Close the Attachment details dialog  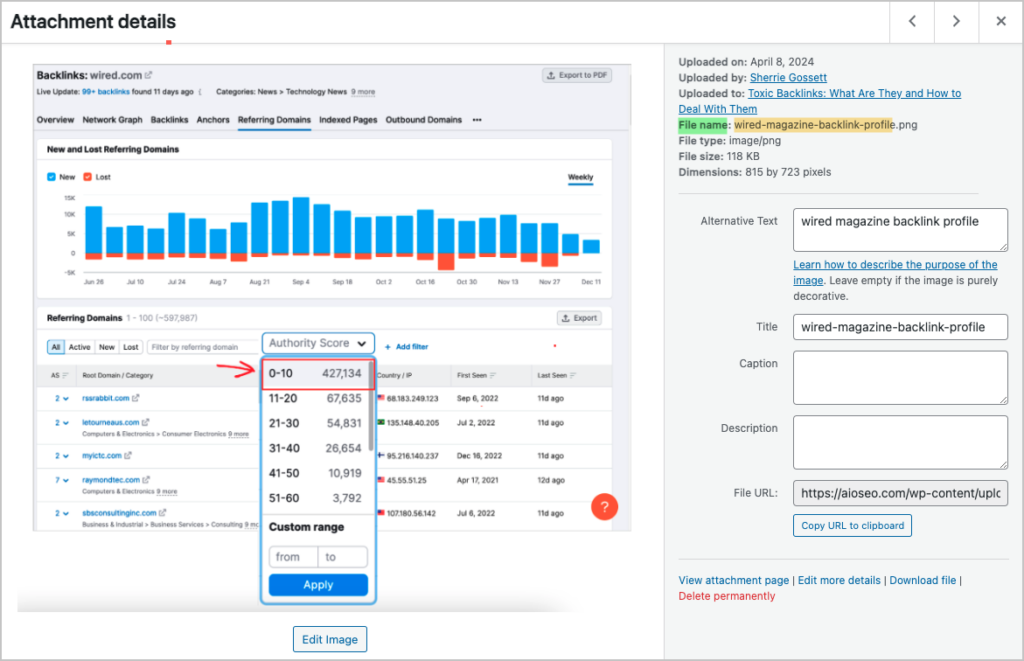(1000, 22)
